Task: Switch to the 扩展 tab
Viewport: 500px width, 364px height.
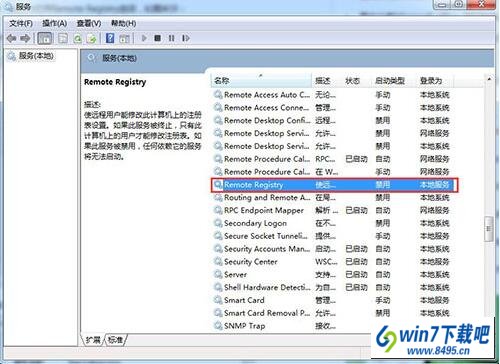Action: coord(93,340)
